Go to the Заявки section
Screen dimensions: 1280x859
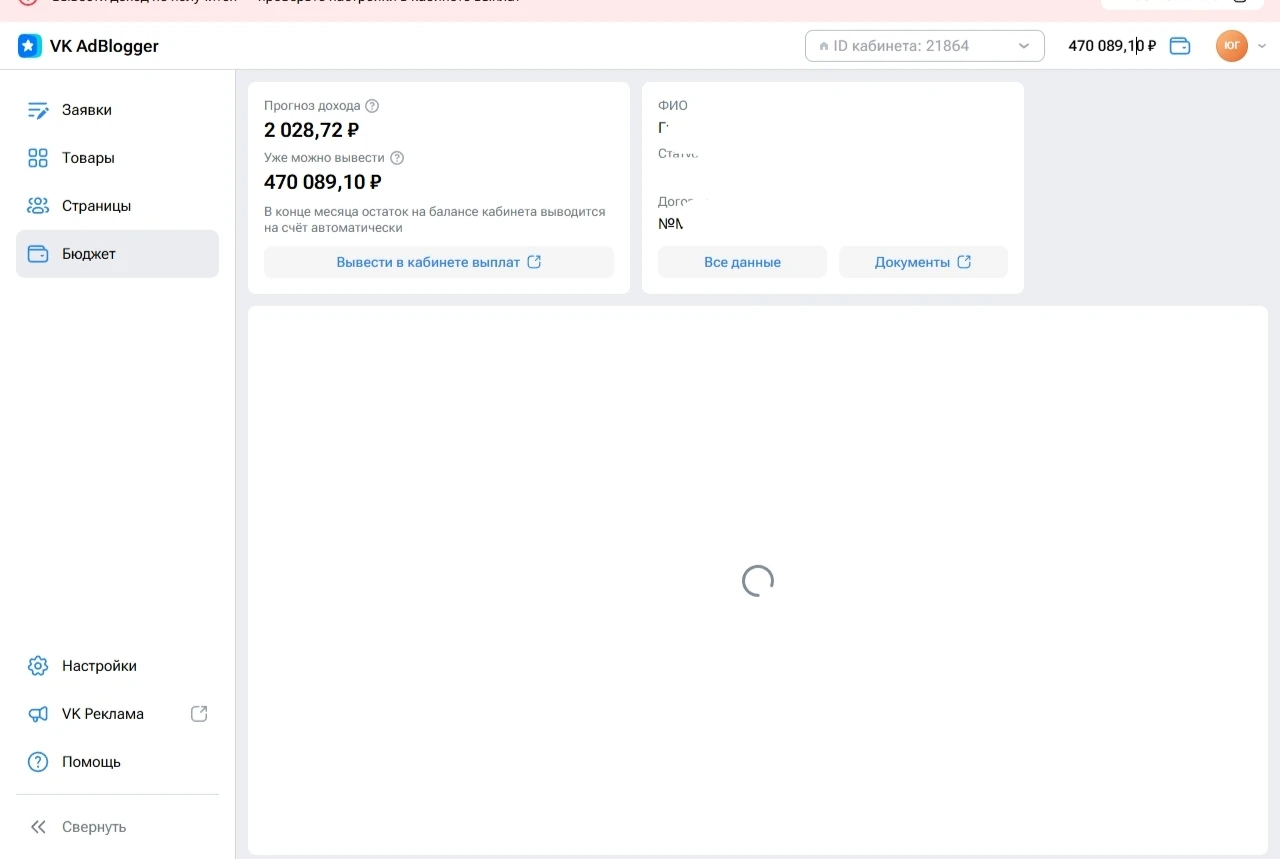coord(117,110)
